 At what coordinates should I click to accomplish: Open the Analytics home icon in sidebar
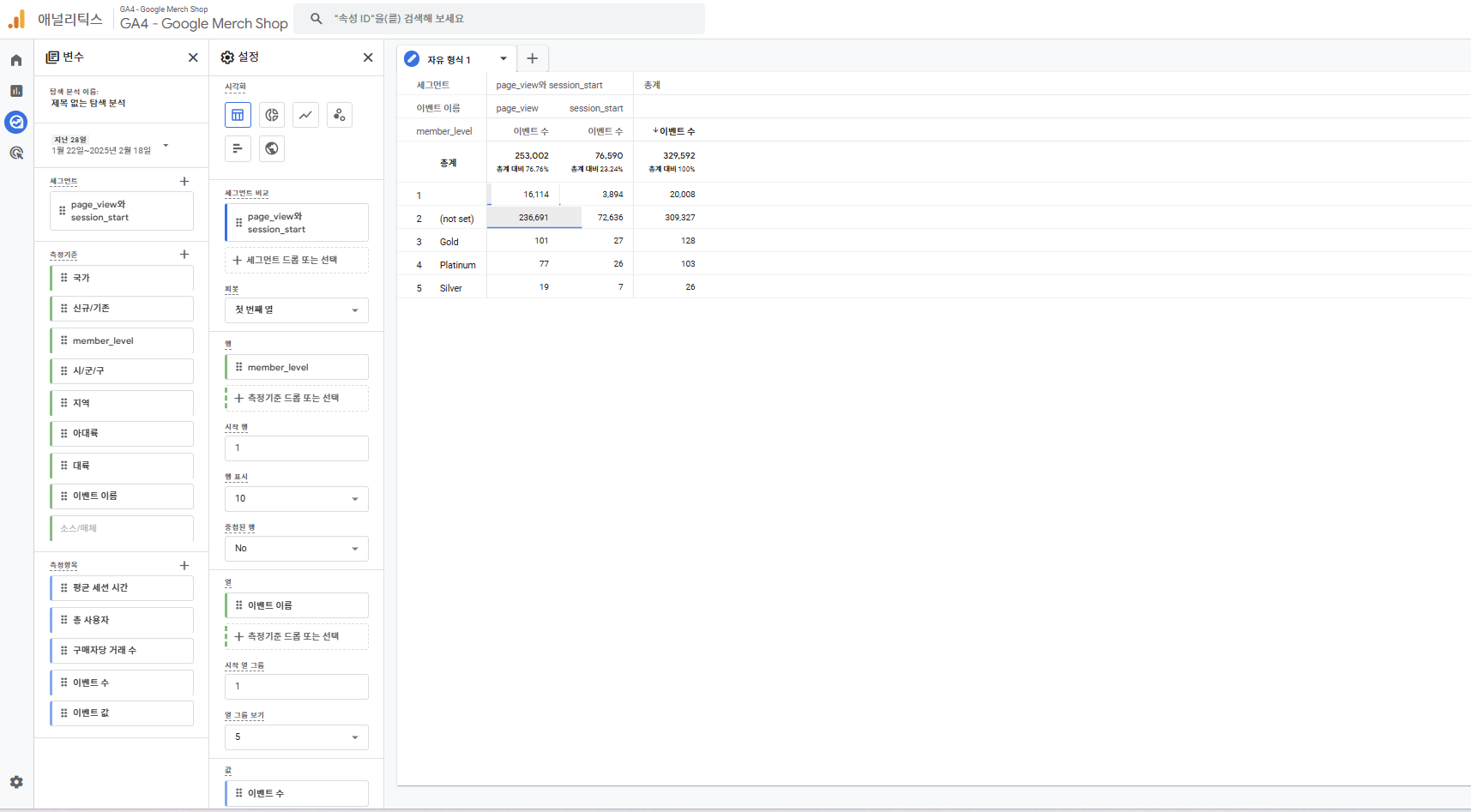16,60
